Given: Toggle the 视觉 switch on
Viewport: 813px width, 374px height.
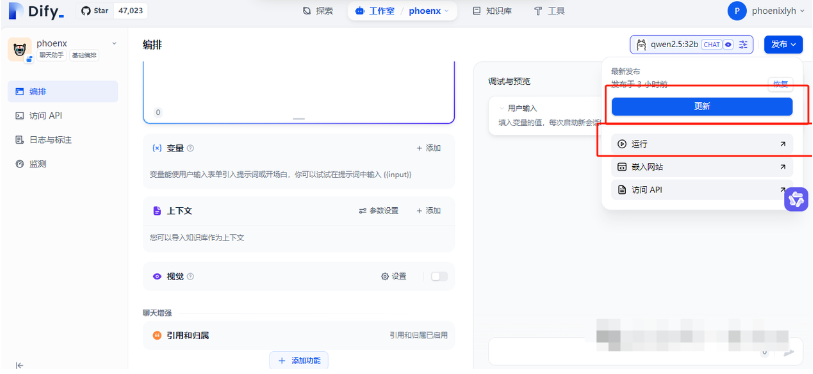Looking at the screenshot, I should point(439,276).
